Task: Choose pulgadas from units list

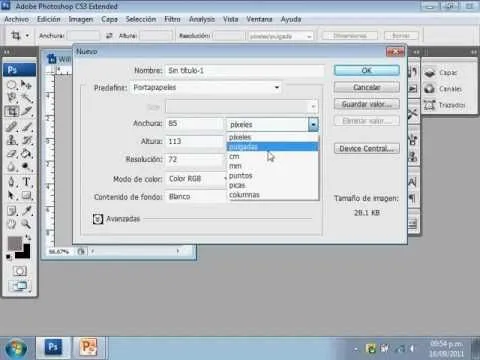Action: point(273,147)
